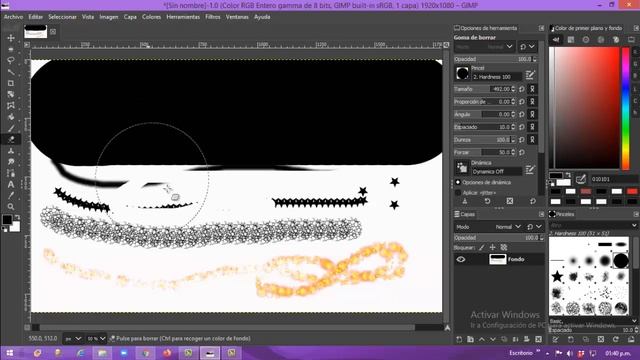Select the Free Select lasso tool
The height and width of the screenshot is (360, 640).
point(11,60)
